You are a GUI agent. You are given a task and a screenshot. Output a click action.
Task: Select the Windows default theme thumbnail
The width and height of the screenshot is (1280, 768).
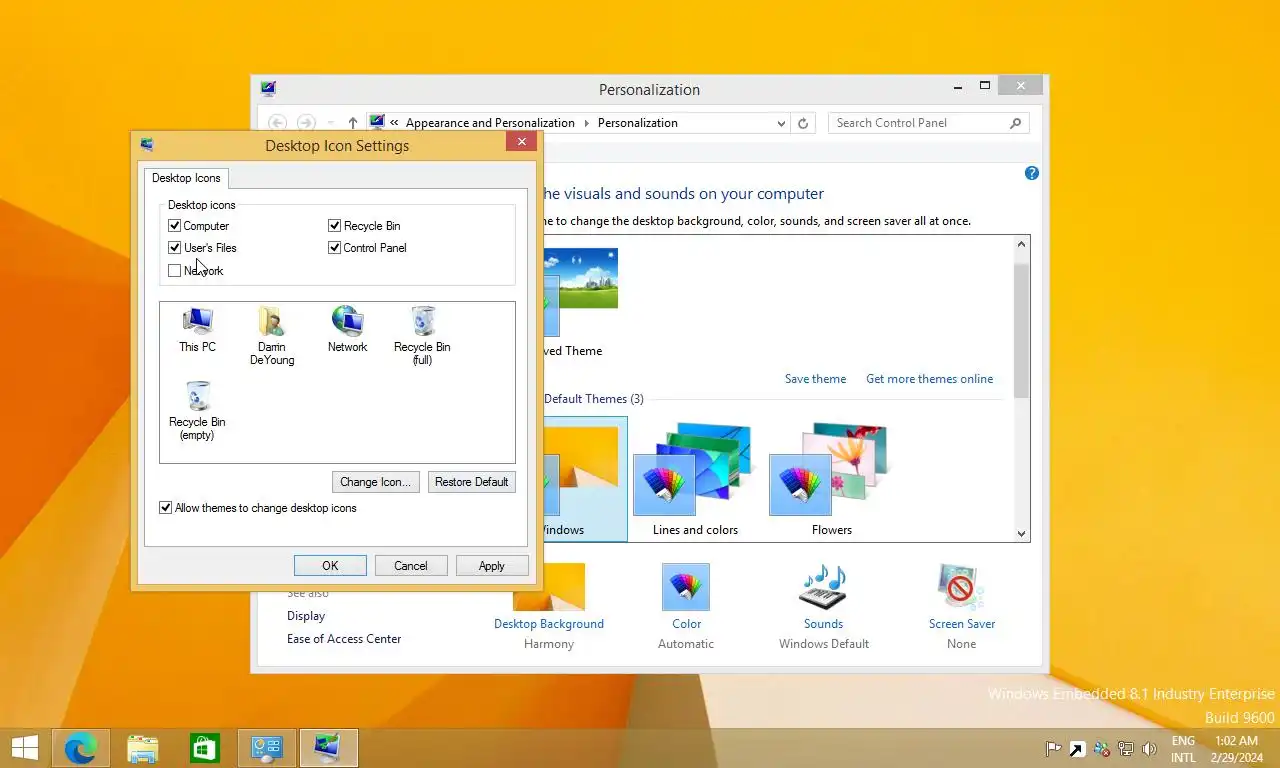tap(585, 480)
